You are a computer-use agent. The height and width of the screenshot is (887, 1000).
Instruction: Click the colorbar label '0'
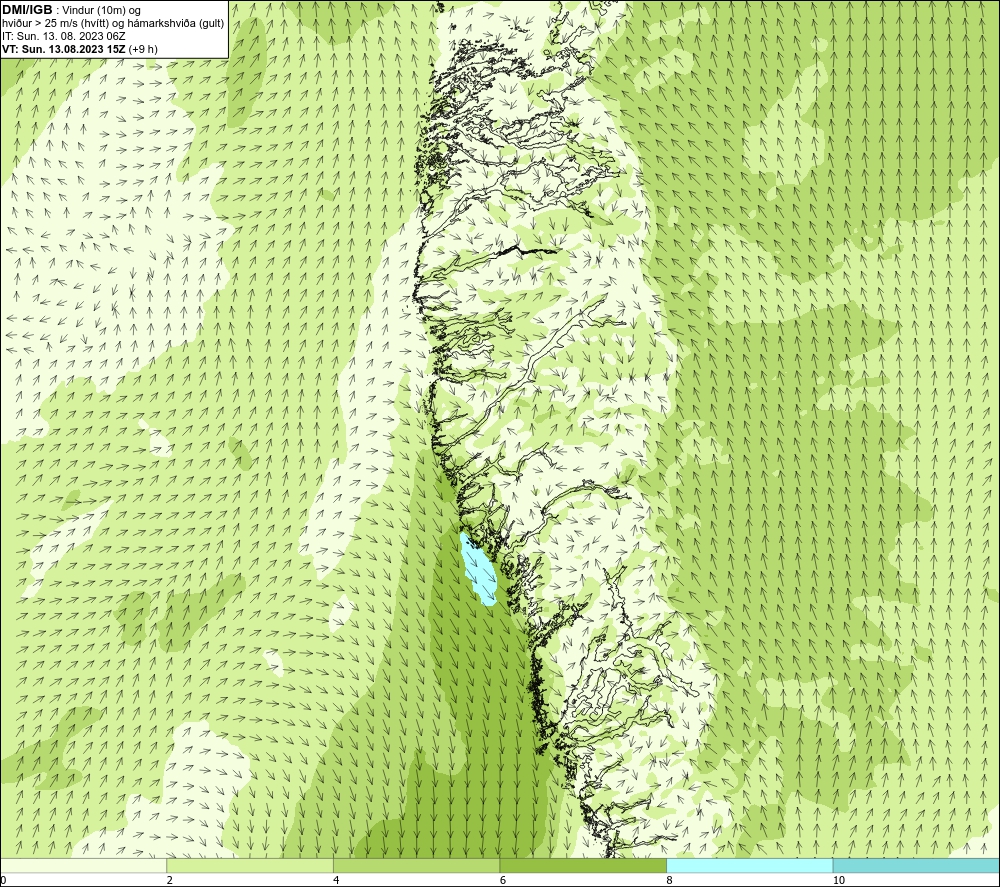tap(3, 880)
